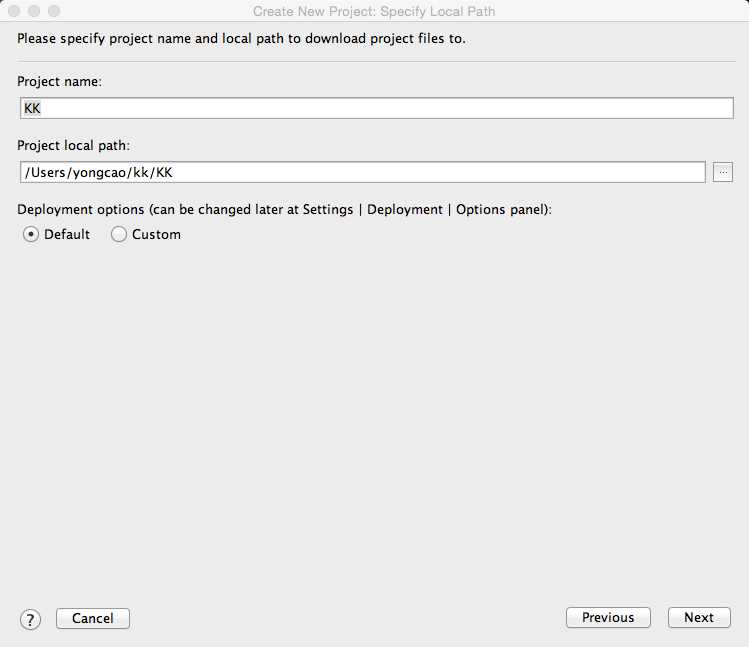Screen dimensions: 749x647
Task: Choose the Custom deployment option
Action: pyautogui.click(x=118, y=234)
